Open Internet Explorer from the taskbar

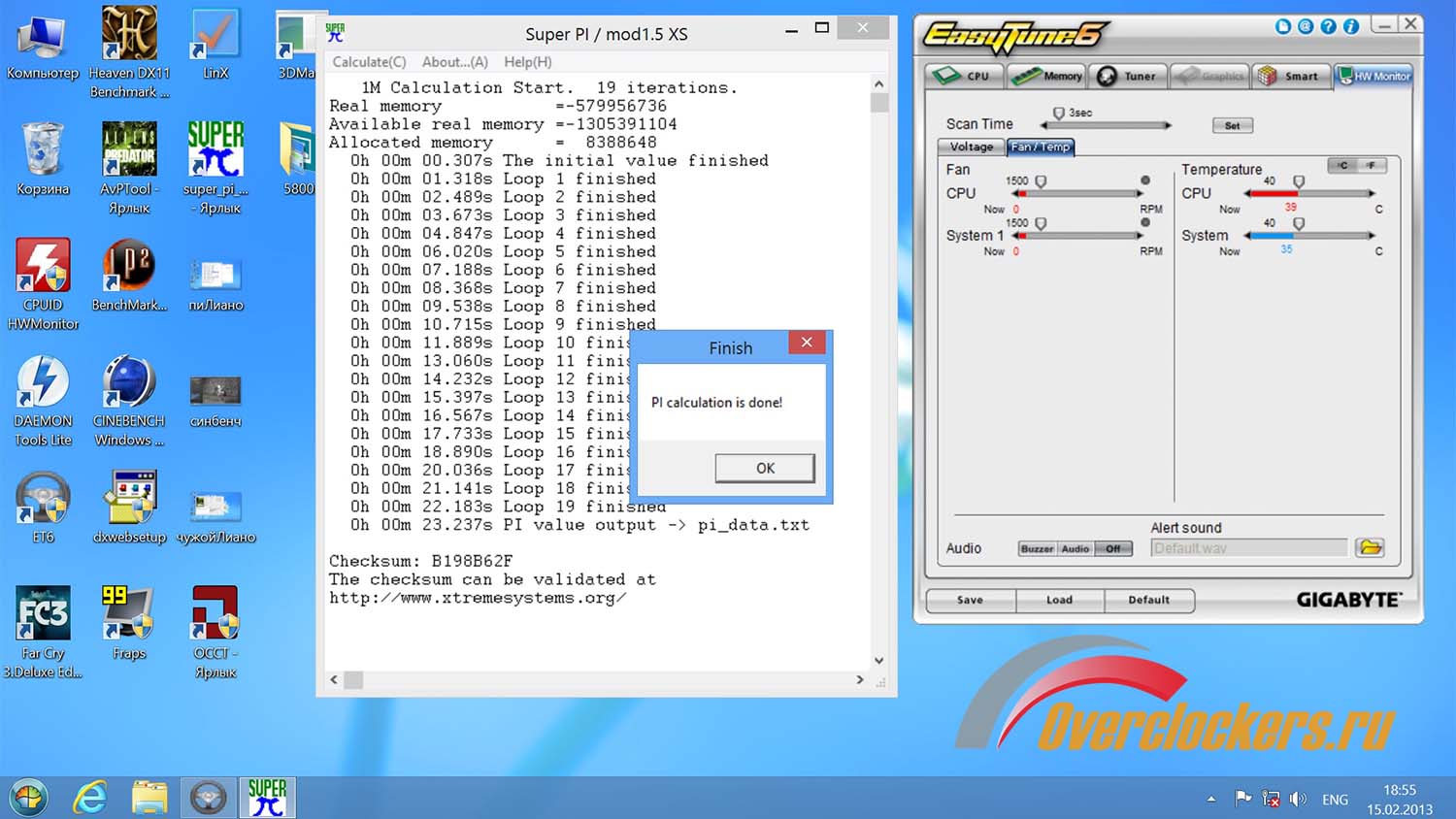click(89, 798)
